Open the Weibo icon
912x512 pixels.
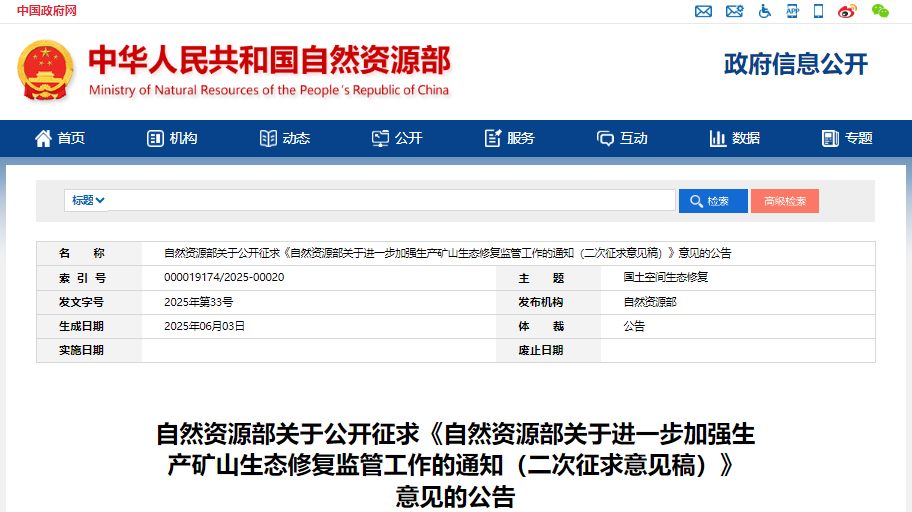pos(848,11)
